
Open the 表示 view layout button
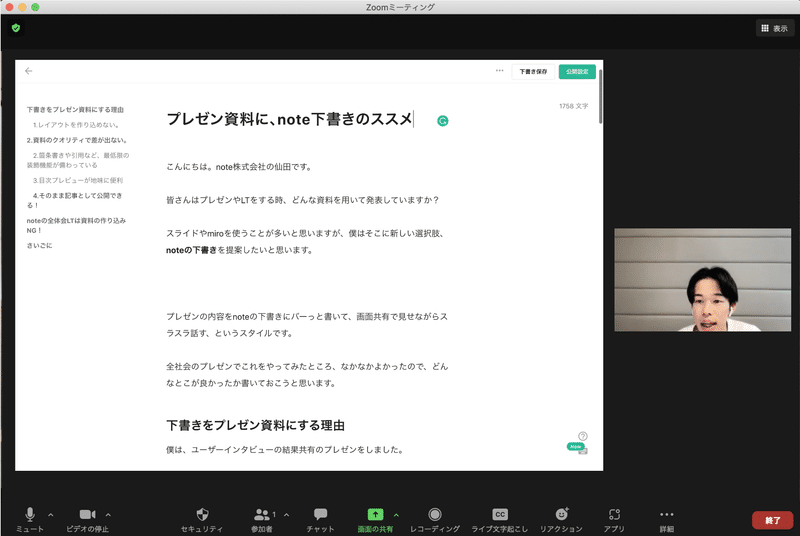[774, 28]
